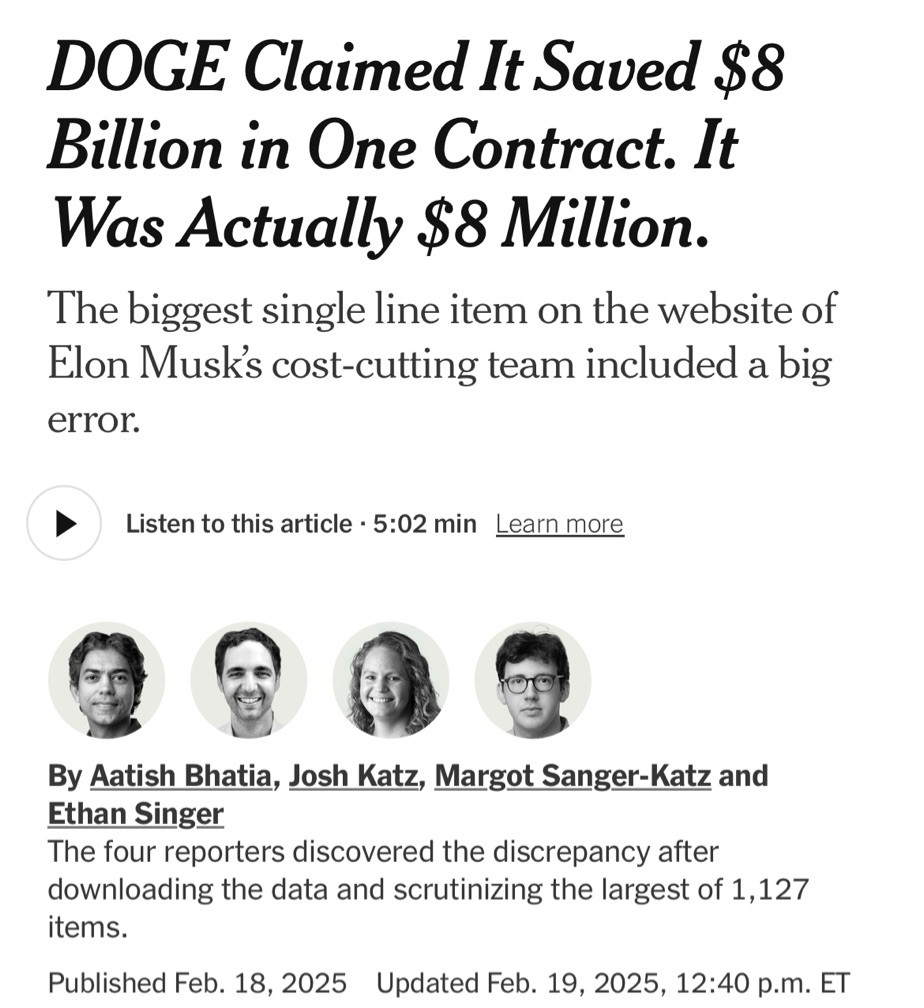Click the 'Listen to this article' label
Screen dimensions: 924x1008
point(239,524)
